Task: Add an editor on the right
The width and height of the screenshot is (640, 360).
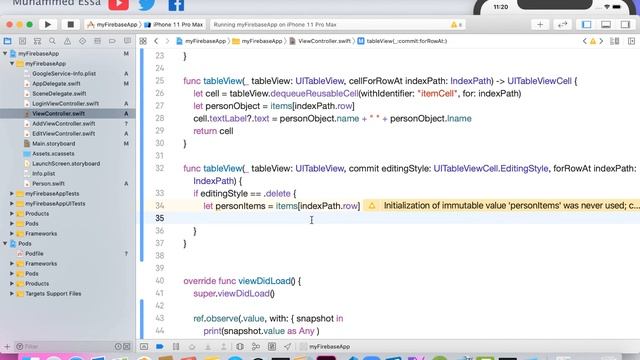Action: point(631,41)
